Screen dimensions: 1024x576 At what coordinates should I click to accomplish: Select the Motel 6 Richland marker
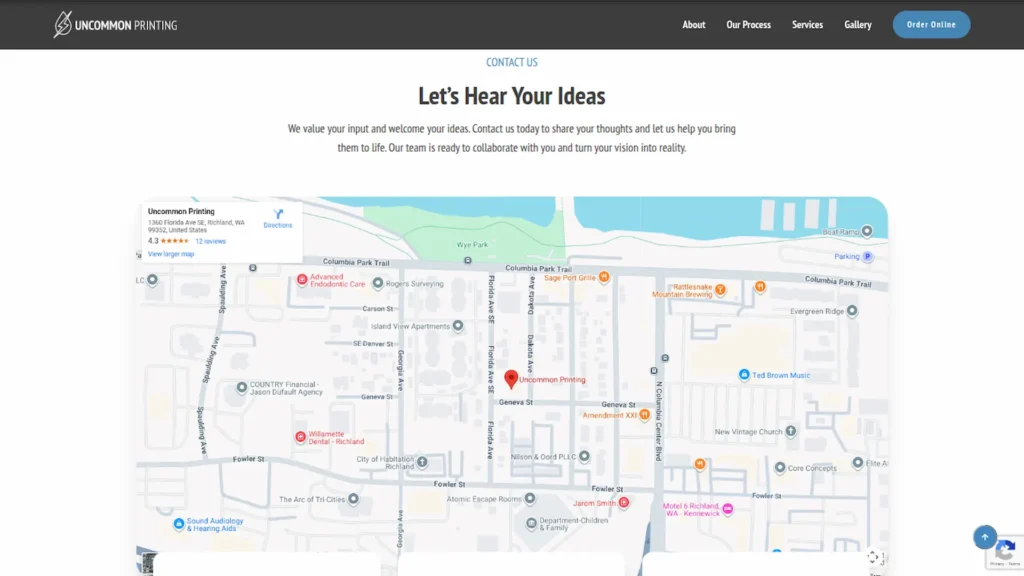728,509
